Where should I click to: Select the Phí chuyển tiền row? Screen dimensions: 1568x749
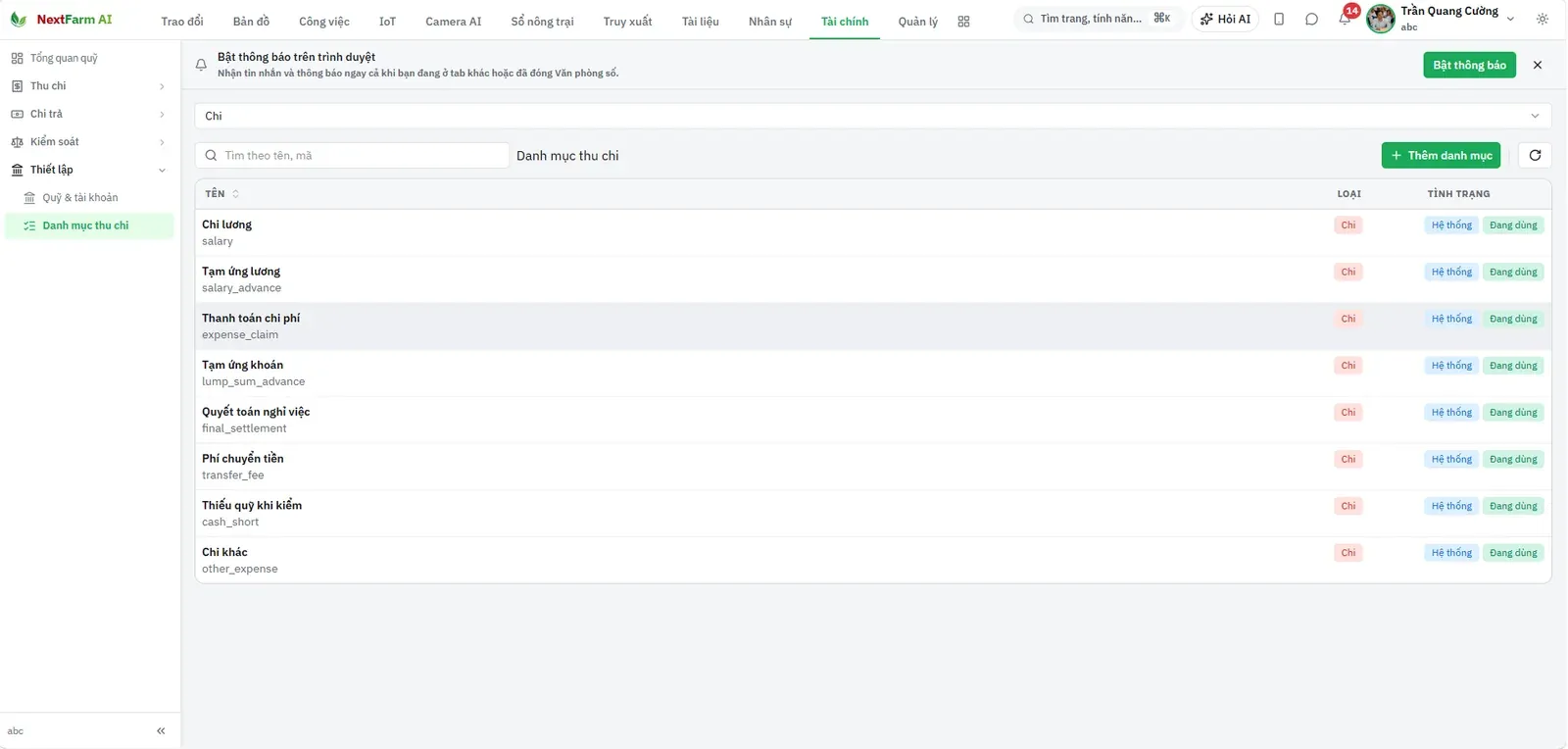(x=873, y=467)
